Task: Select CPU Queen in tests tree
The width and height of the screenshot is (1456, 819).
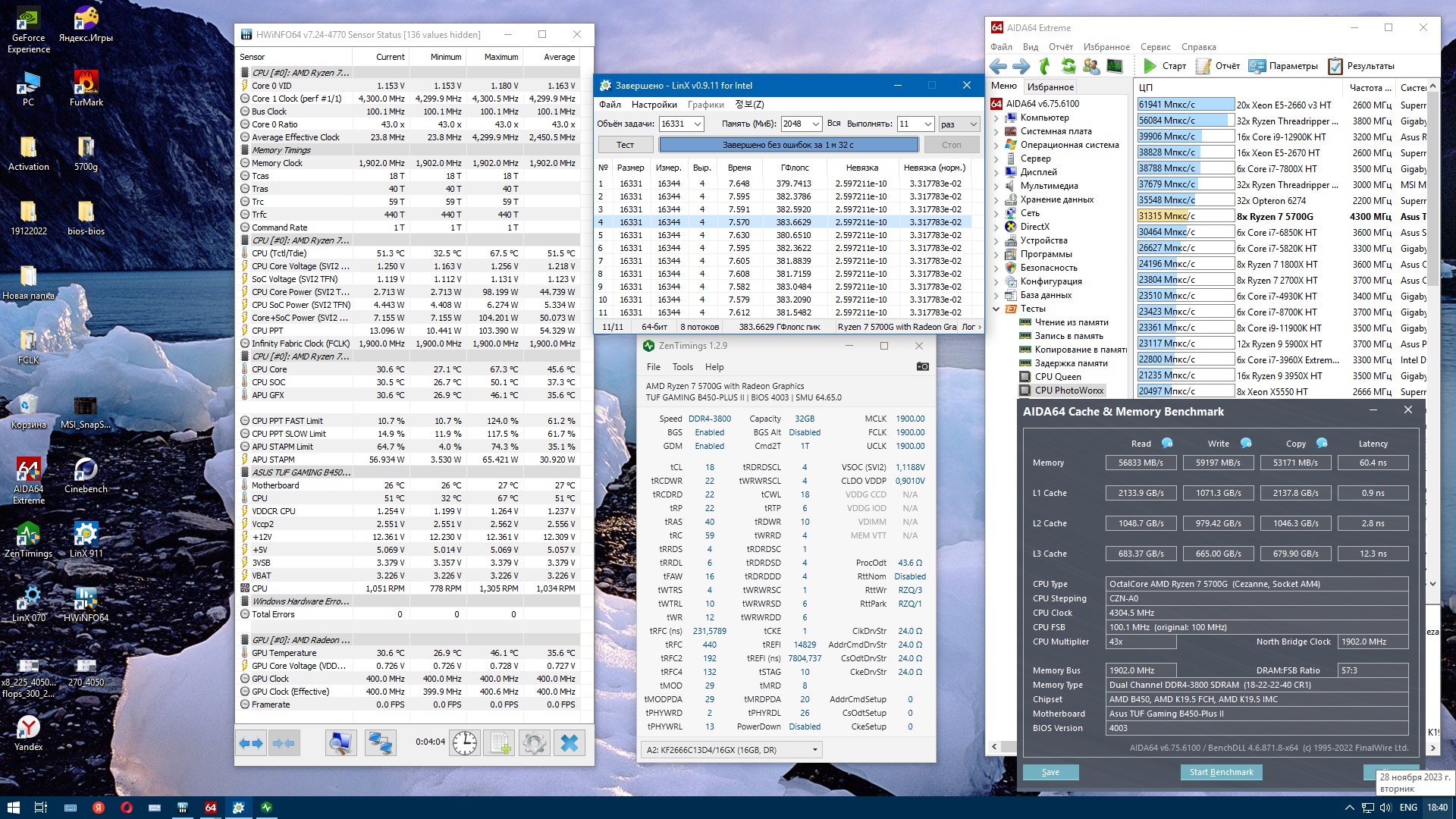Action: coord(1057,376)
